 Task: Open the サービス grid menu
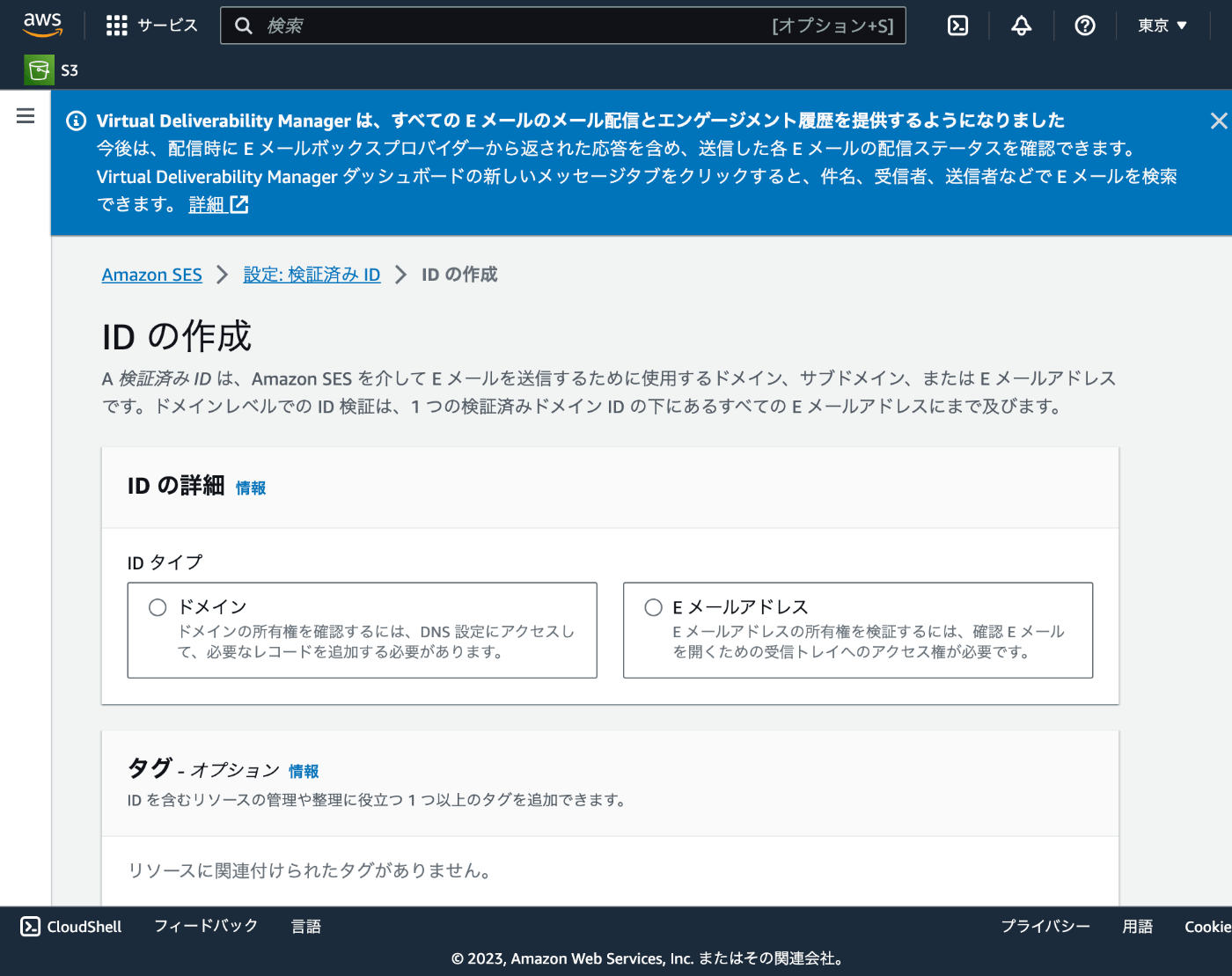[116, 26]
